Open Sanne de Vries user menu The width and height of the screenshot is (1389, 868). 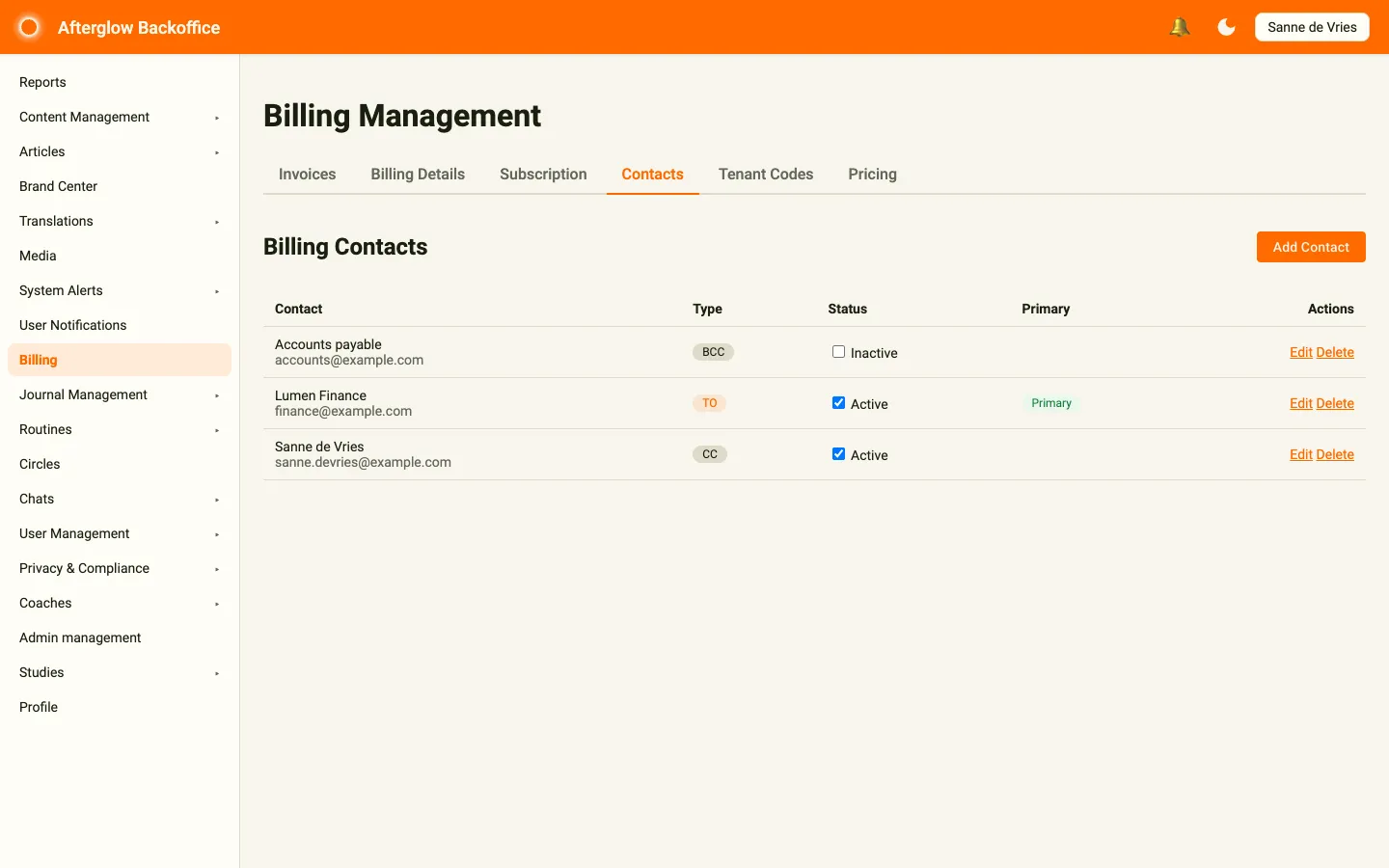(1312, 27)
